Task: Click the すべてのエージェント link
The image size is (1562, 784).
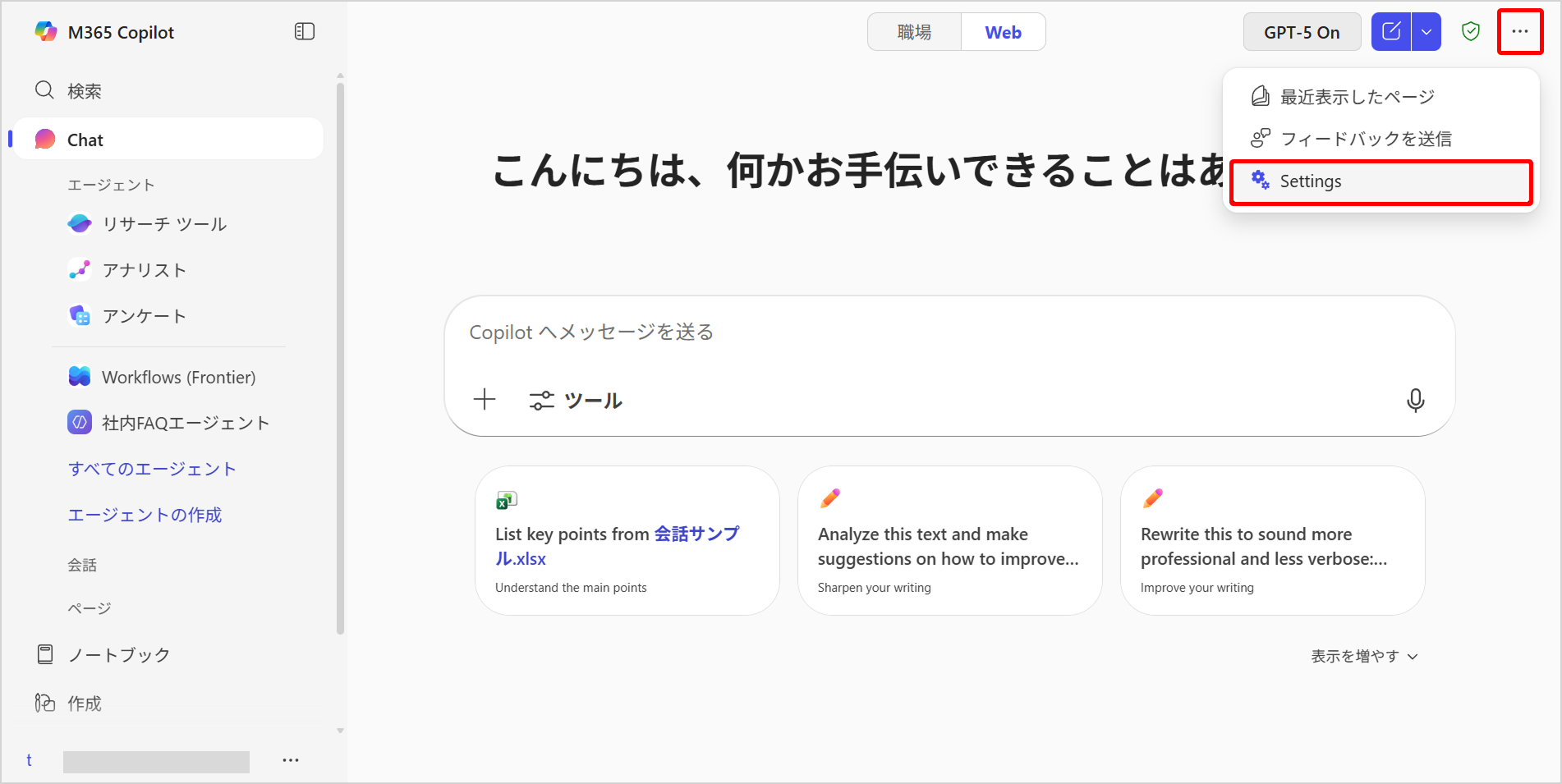Action: 152,469
